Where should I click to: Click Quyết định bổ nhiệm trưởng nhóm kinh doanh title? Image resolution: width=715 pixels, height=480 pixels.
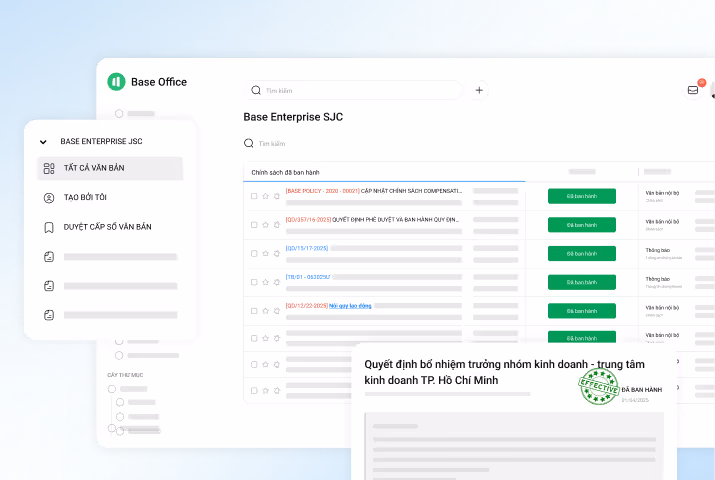point(504,372)
